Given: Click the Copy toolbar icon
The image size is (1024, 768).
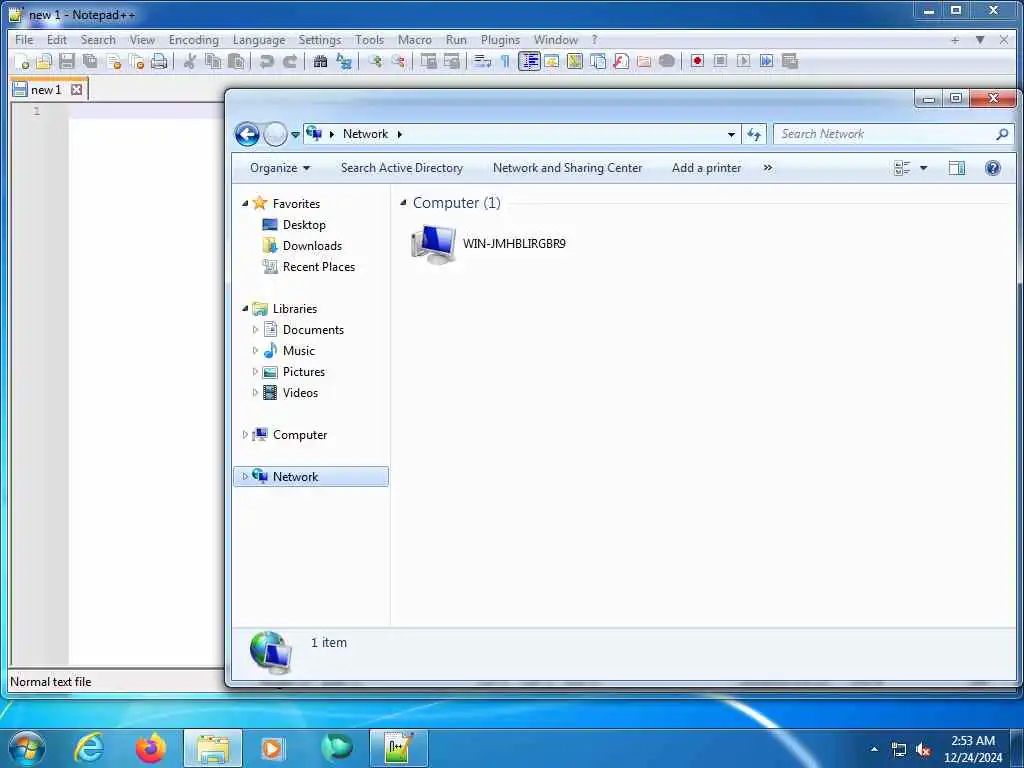Looking at the screenshot, I should click(213, 61).
